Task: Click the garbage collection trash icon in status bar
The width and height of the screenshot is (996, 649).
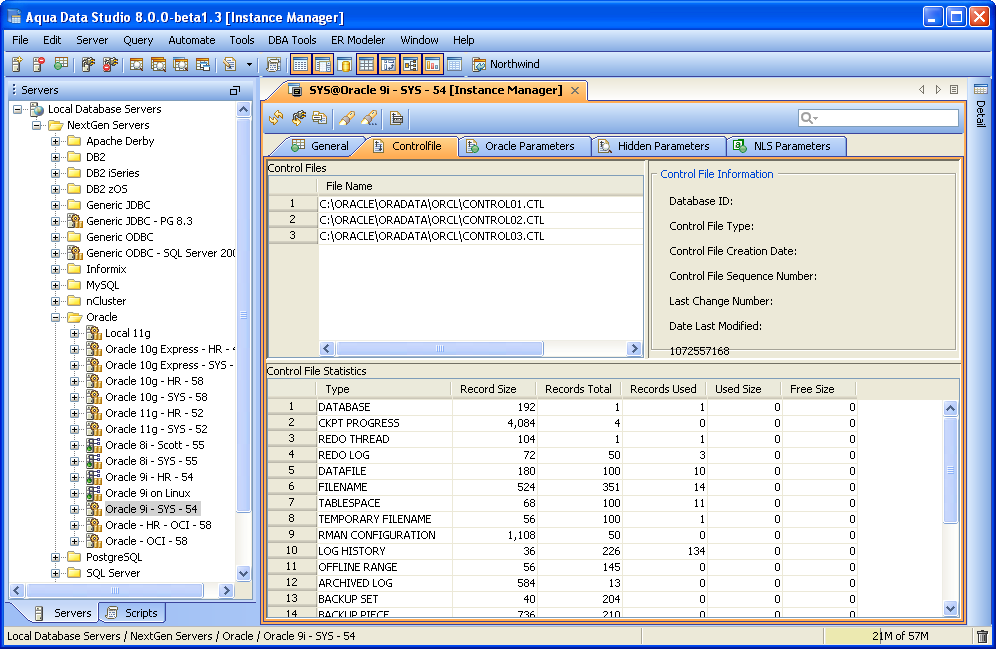Action: (982, 636)
